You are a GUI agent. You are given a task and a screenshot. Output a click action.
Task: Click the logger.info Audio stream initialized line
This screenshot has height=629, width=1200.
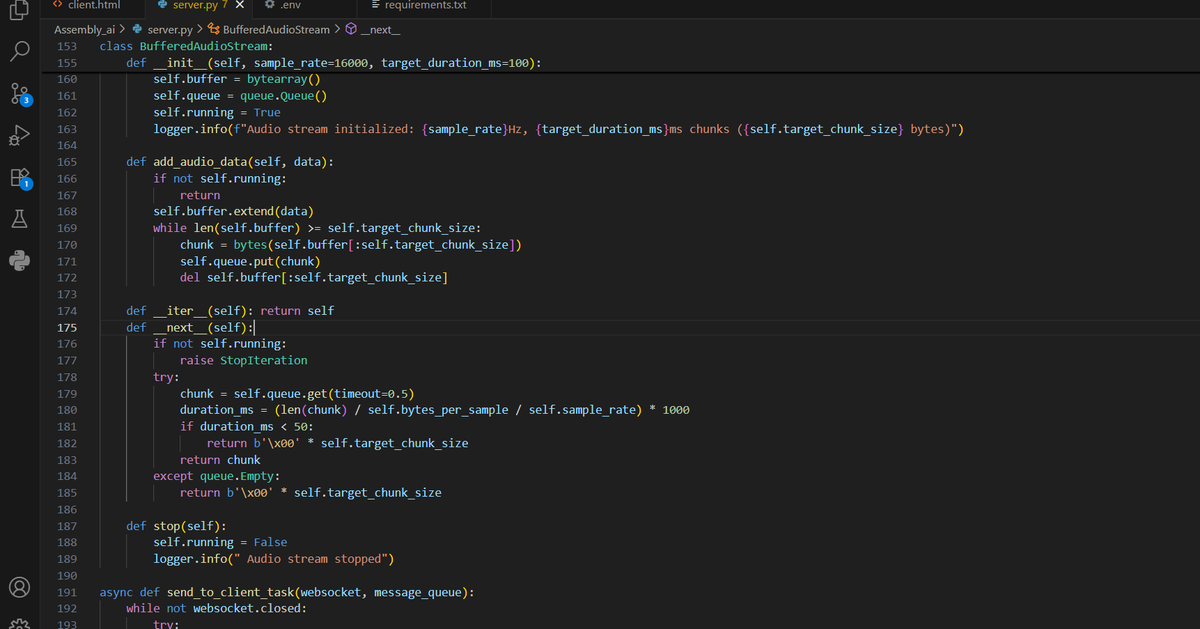pyautogui.click(x=558, y=129)
